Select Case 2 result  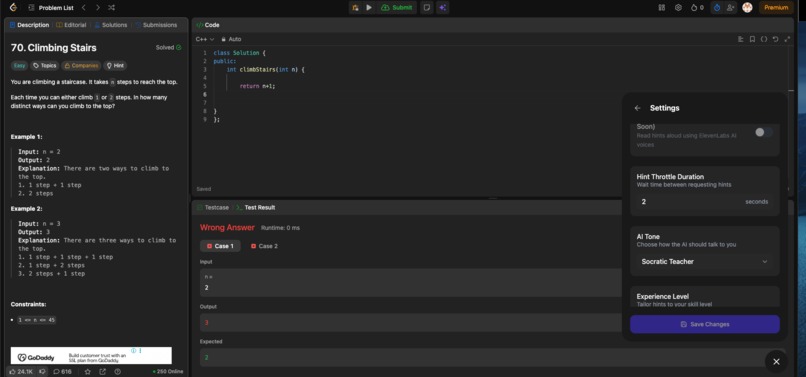(x=264, y=246)
